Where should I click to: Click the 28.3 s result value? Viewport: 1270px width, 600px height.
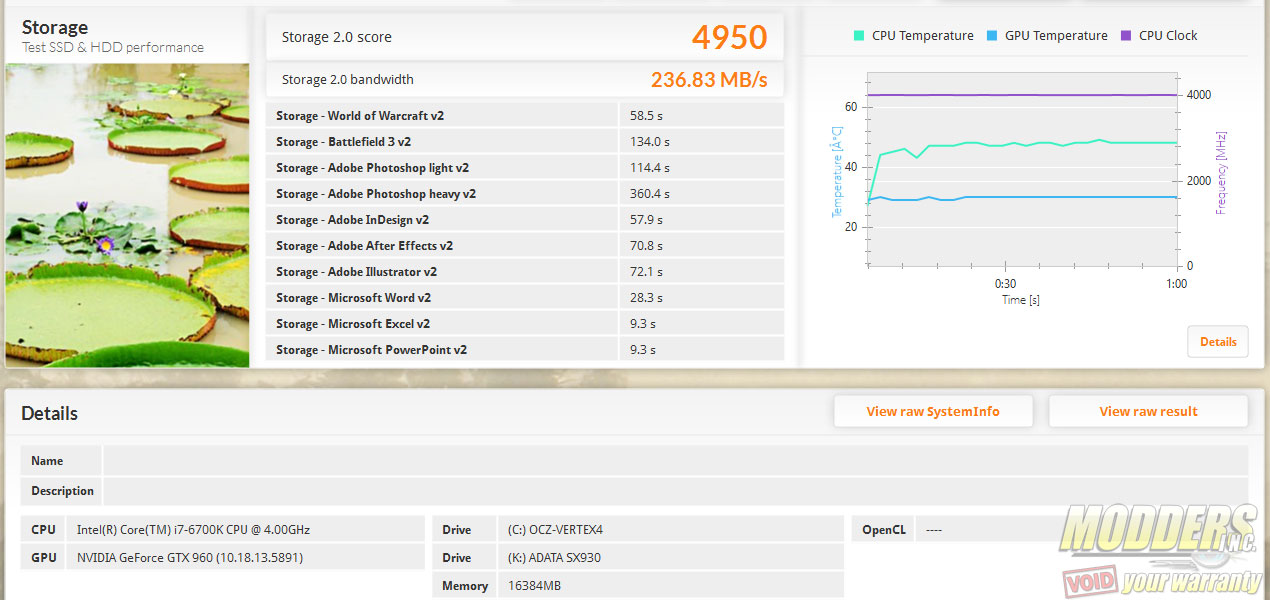point(646,298)
